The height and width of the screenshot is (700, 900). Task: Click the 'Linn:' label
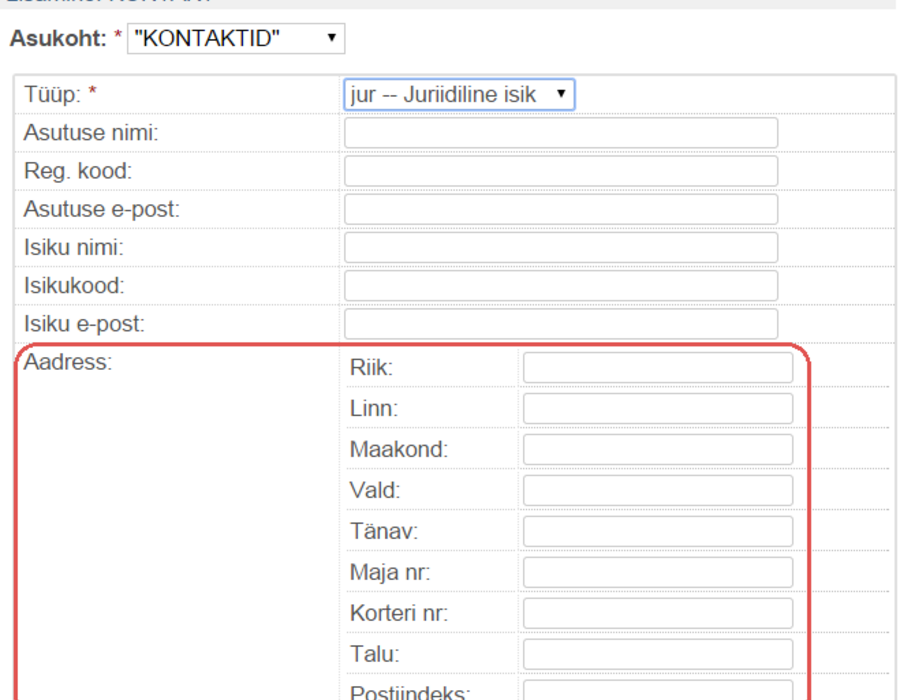point(374,409)
